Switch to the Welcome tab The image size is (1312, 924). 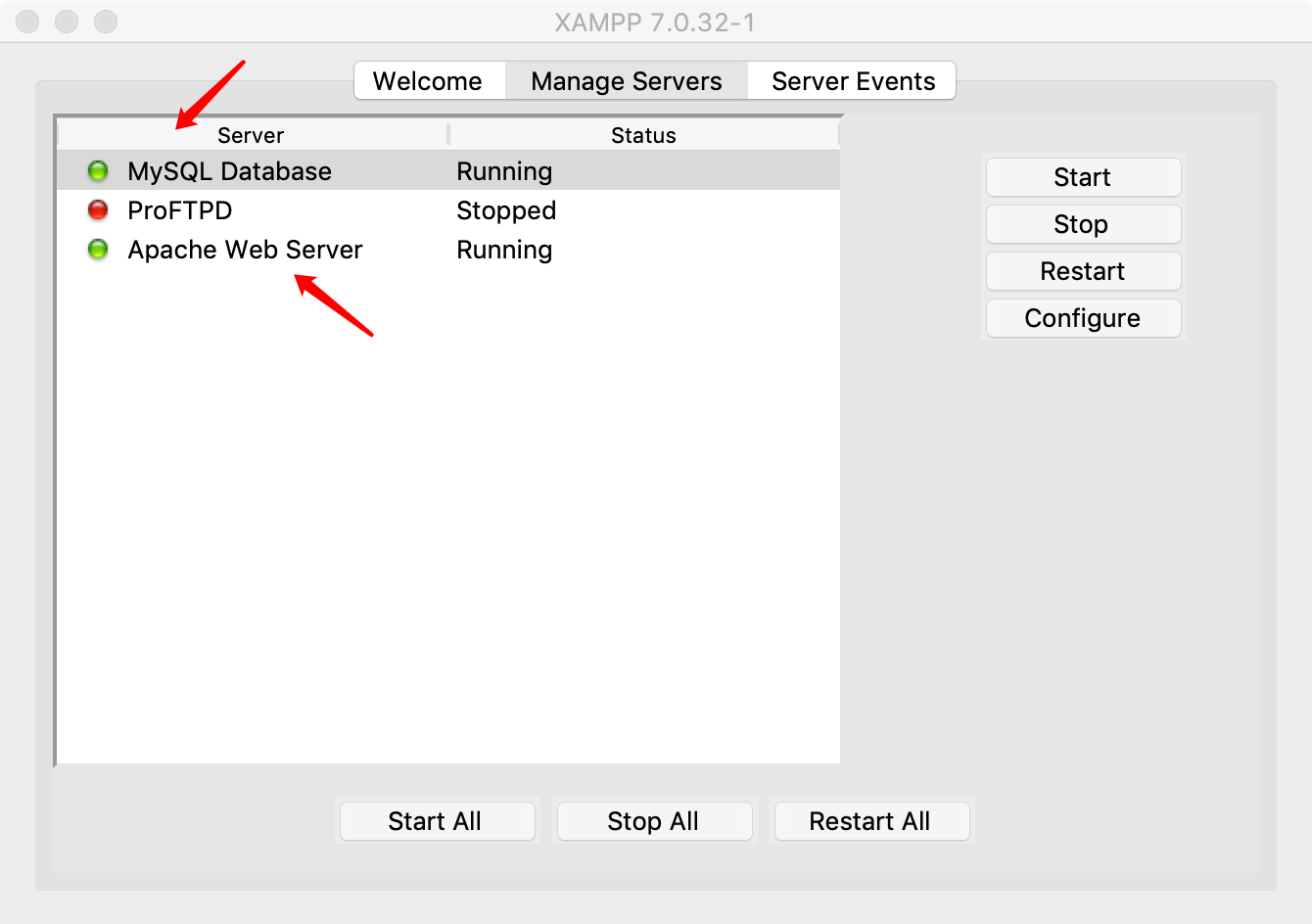429,80
